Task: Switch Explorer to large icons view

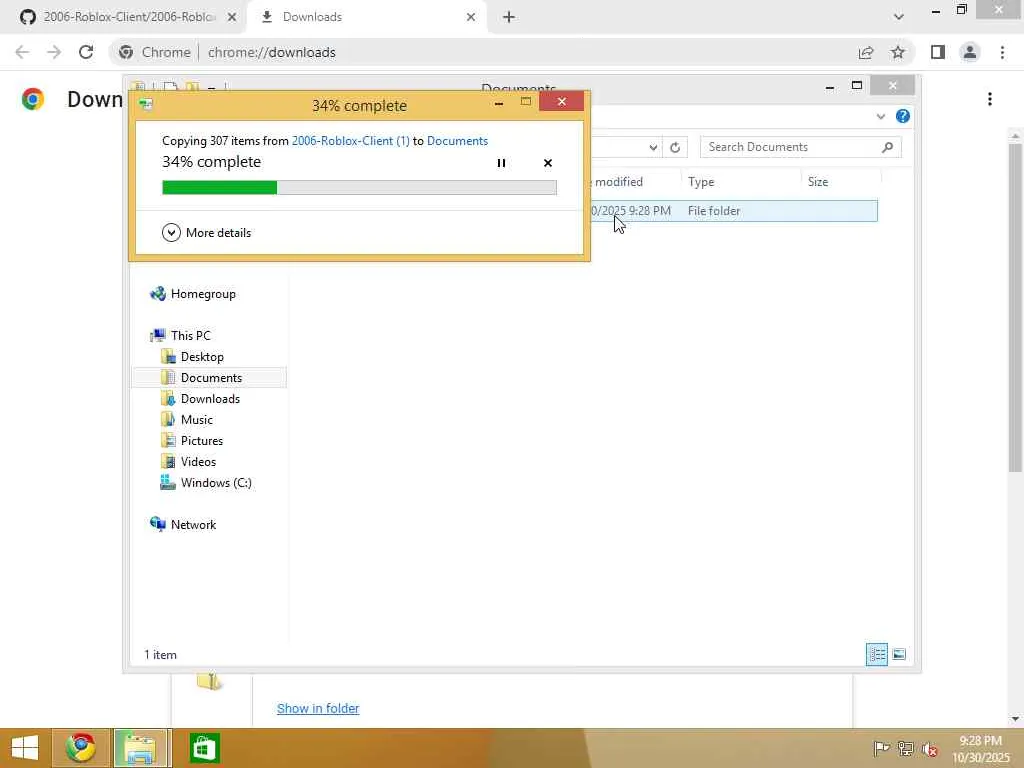Action: point(899,654)
